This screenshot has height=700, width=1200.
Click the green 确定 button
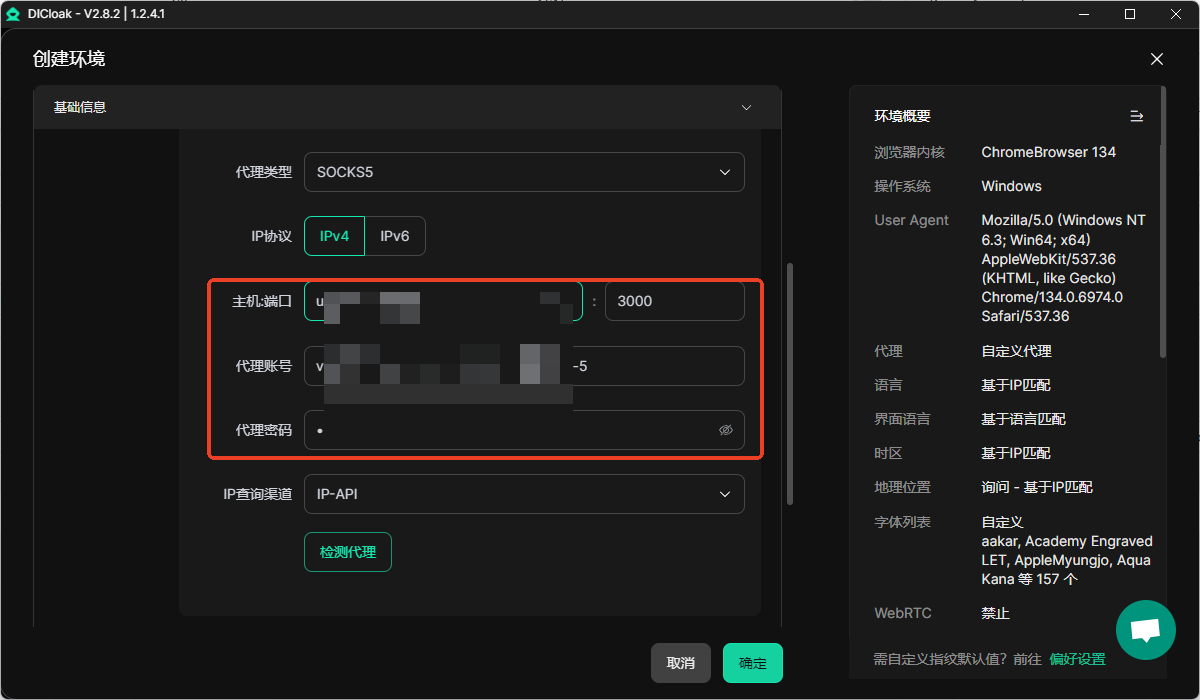(x=752, y=663)
